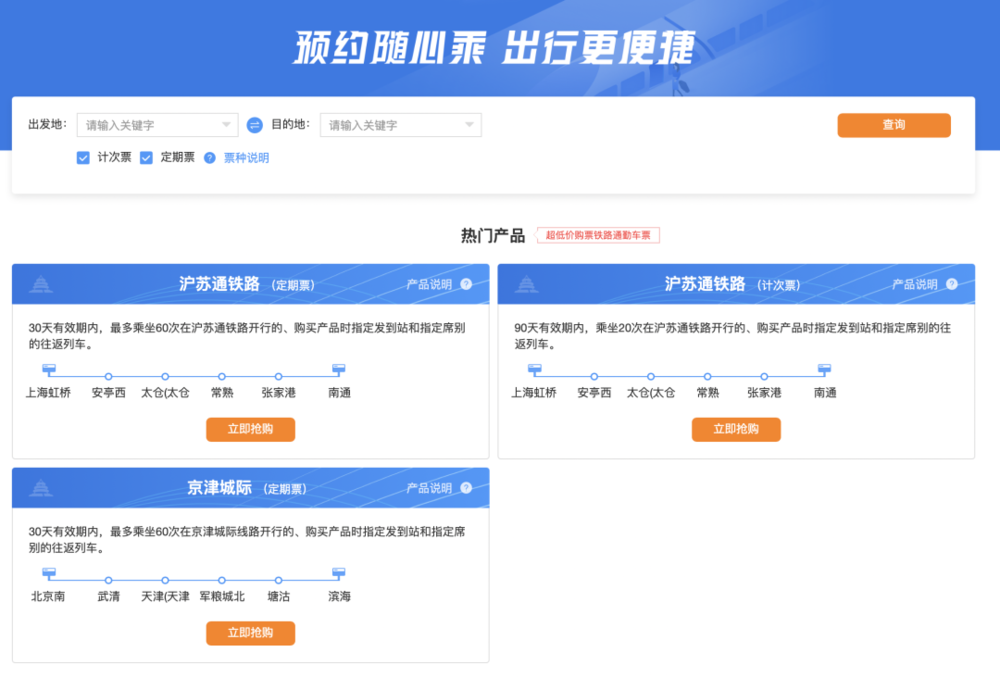Click 立即抢购 on 沪苏通铁路 定期票 card

tap(250, 429)
